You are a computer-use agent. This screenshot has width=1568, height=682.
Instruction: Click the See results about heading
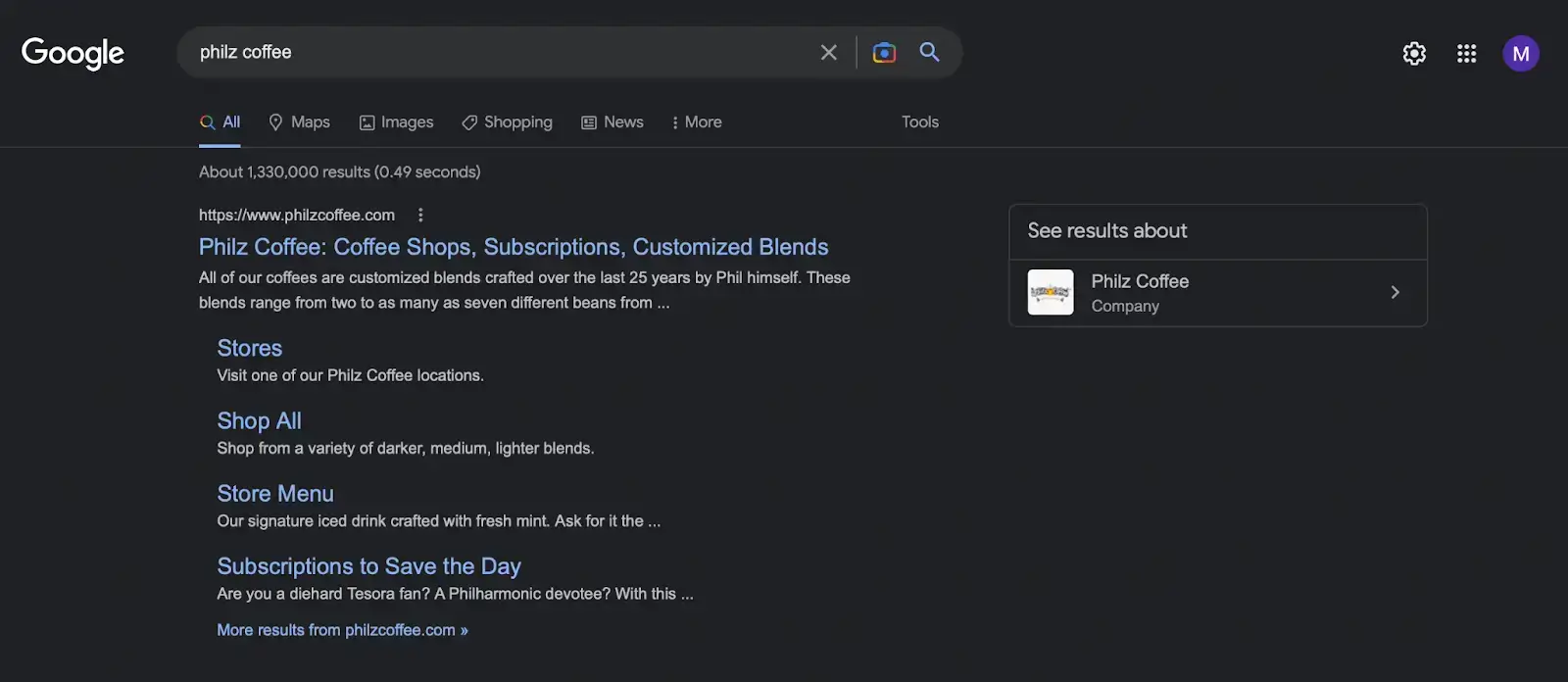pyautogui.click(x=1107, y=231)
